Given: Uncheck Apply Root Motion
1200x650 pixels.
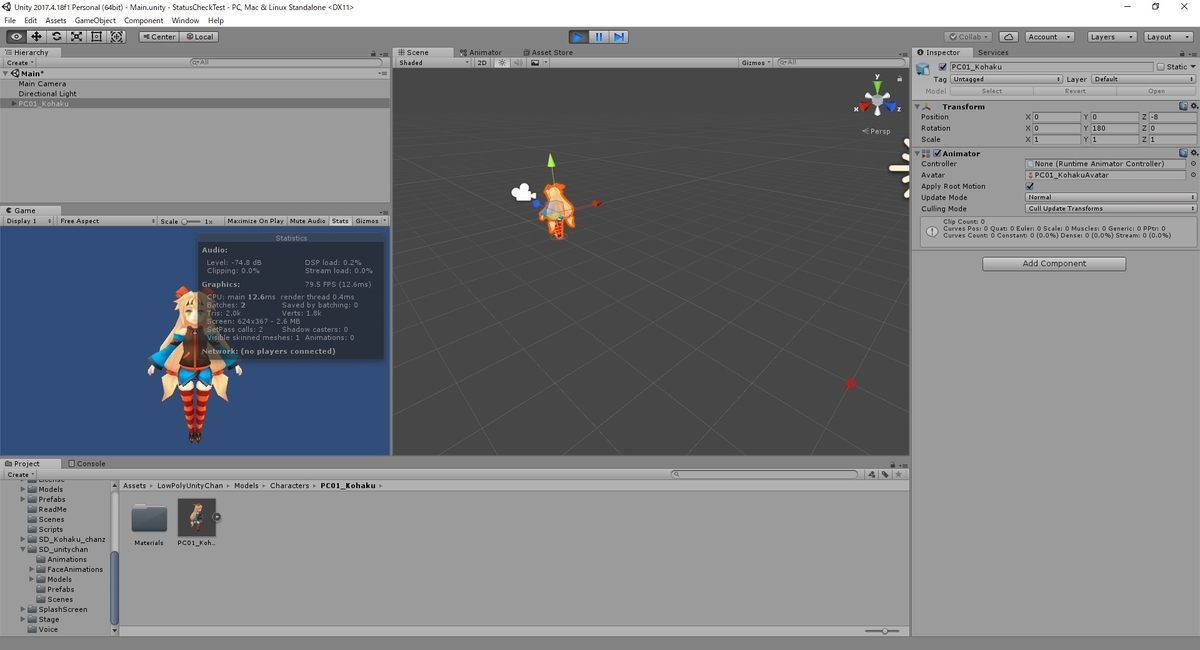Looking at the screenshot, I should (x=1030, y=186).
